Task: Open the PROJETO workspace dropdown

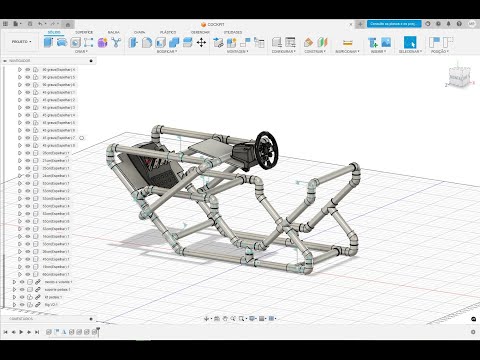Action: click(21, 42)
